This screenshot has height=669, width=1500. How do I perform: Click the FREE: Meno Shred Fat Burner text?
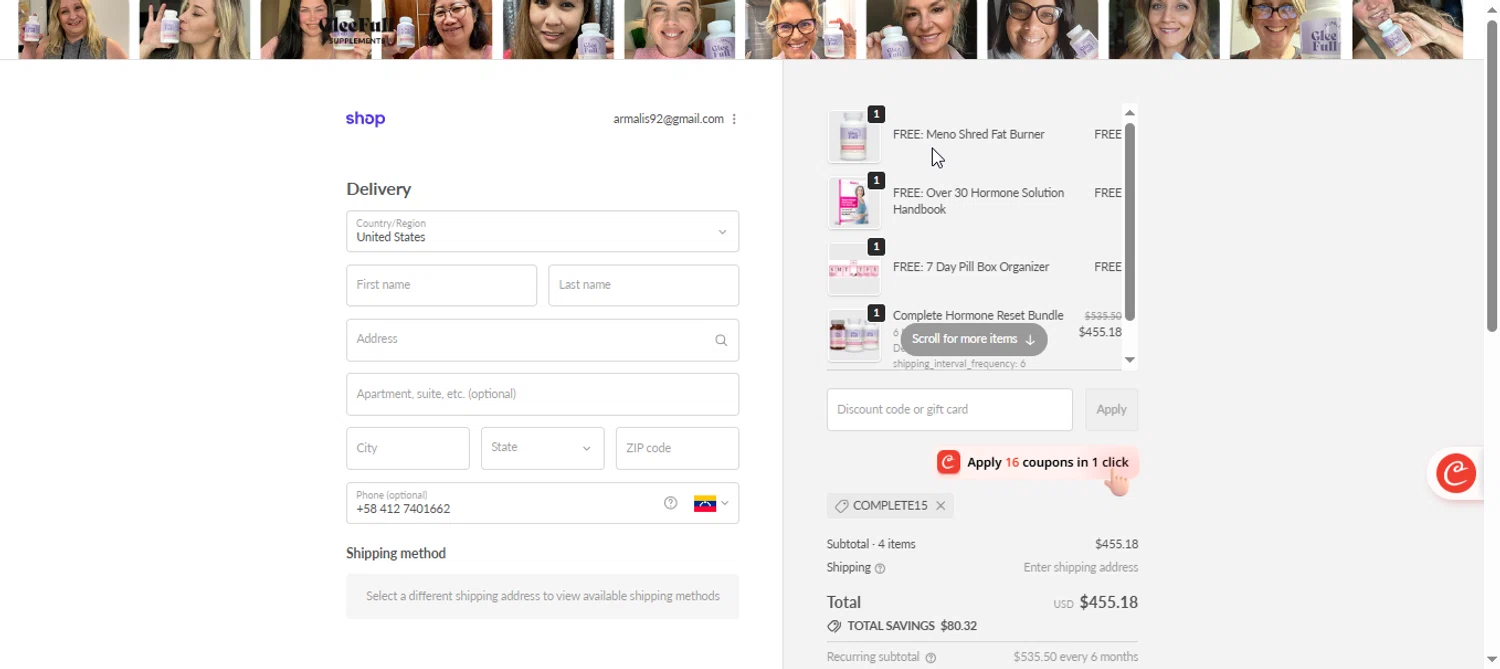coord(968,134)
